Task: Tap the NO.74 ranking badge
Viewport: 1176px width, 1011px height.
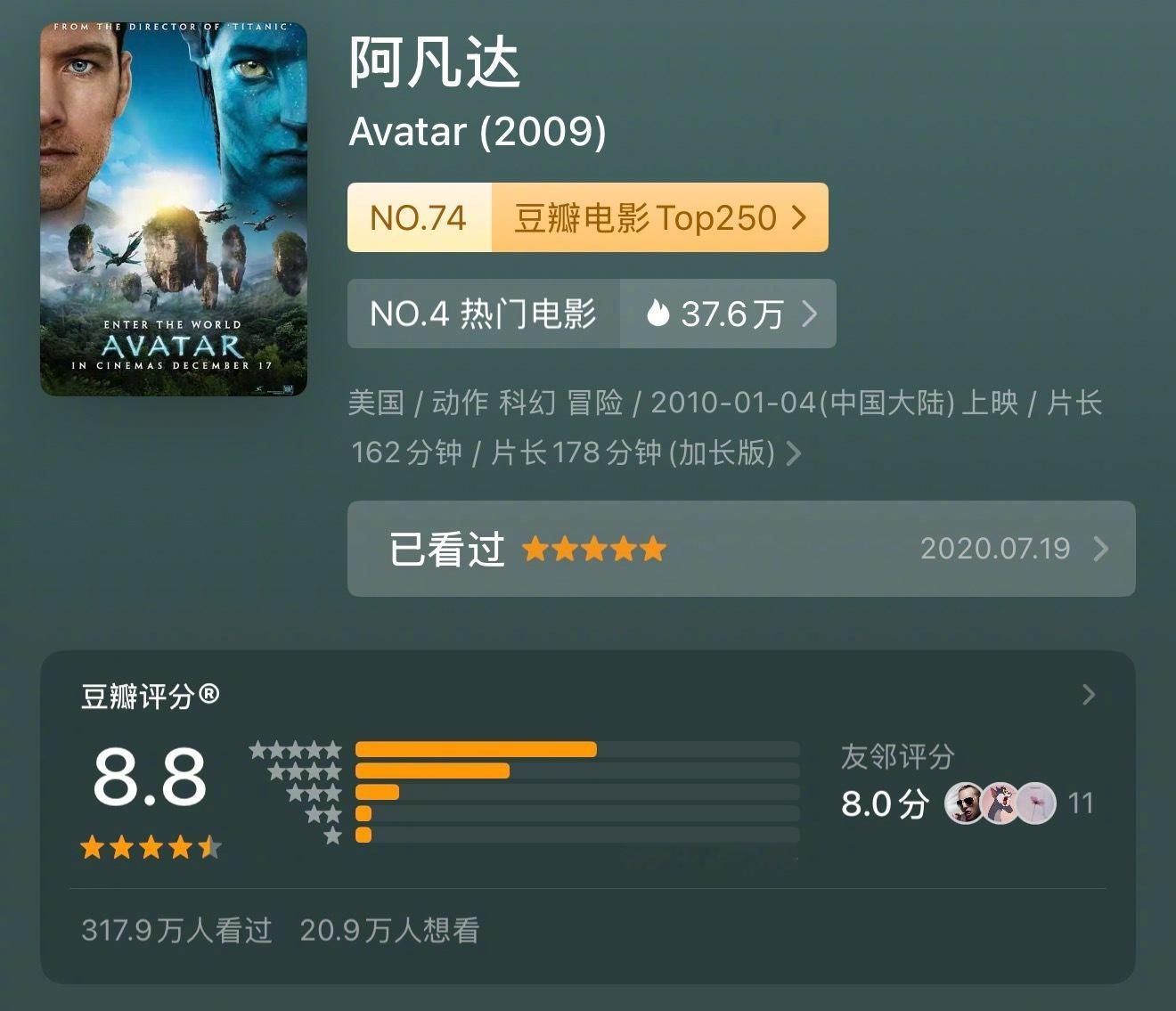Action: coord(419,217)
